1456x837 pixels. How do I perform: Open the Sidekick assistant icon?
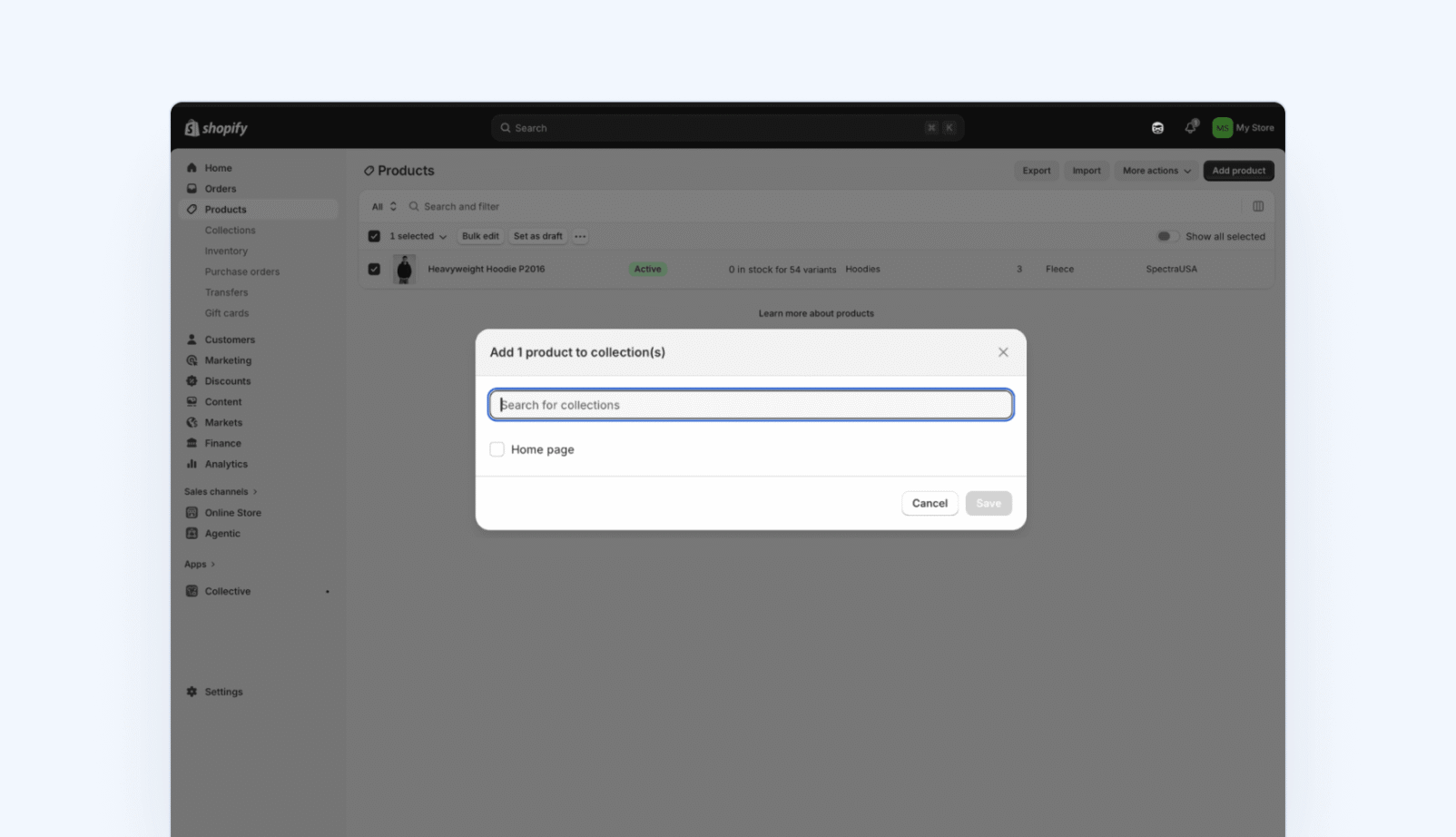pos(1157,128)
